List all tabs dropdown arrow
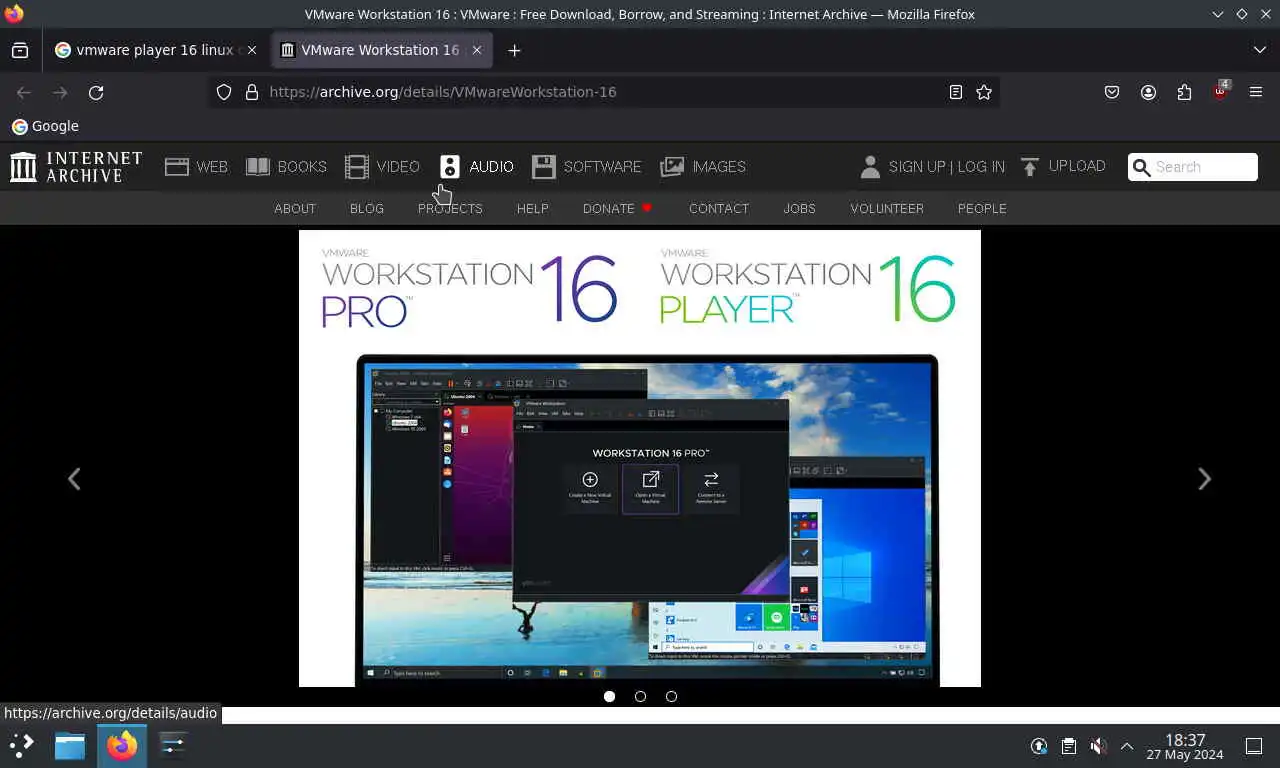 coord(1259,50)
